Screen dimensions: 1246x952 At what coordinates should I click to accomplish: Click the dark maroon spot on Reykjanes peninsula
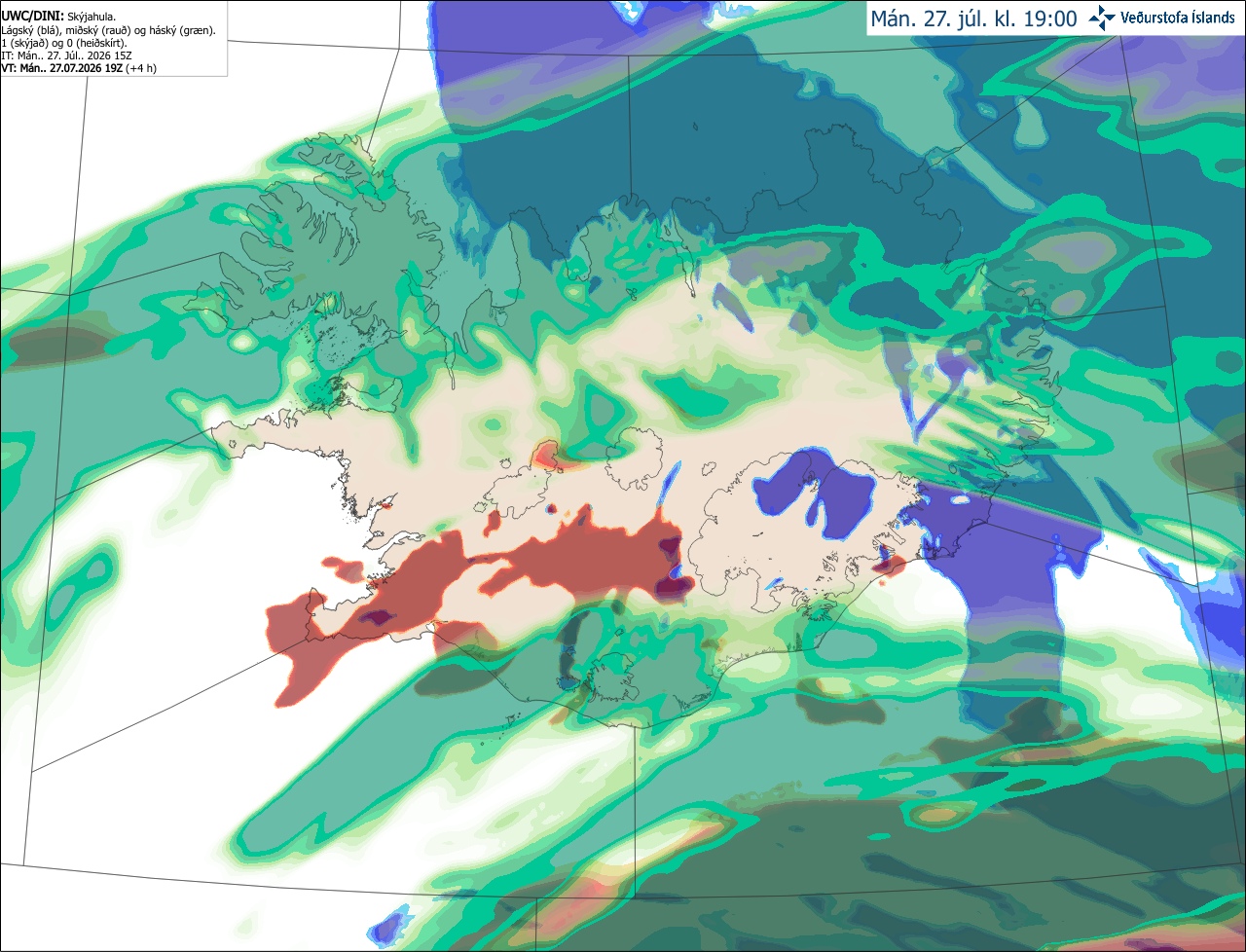[378, 615]
